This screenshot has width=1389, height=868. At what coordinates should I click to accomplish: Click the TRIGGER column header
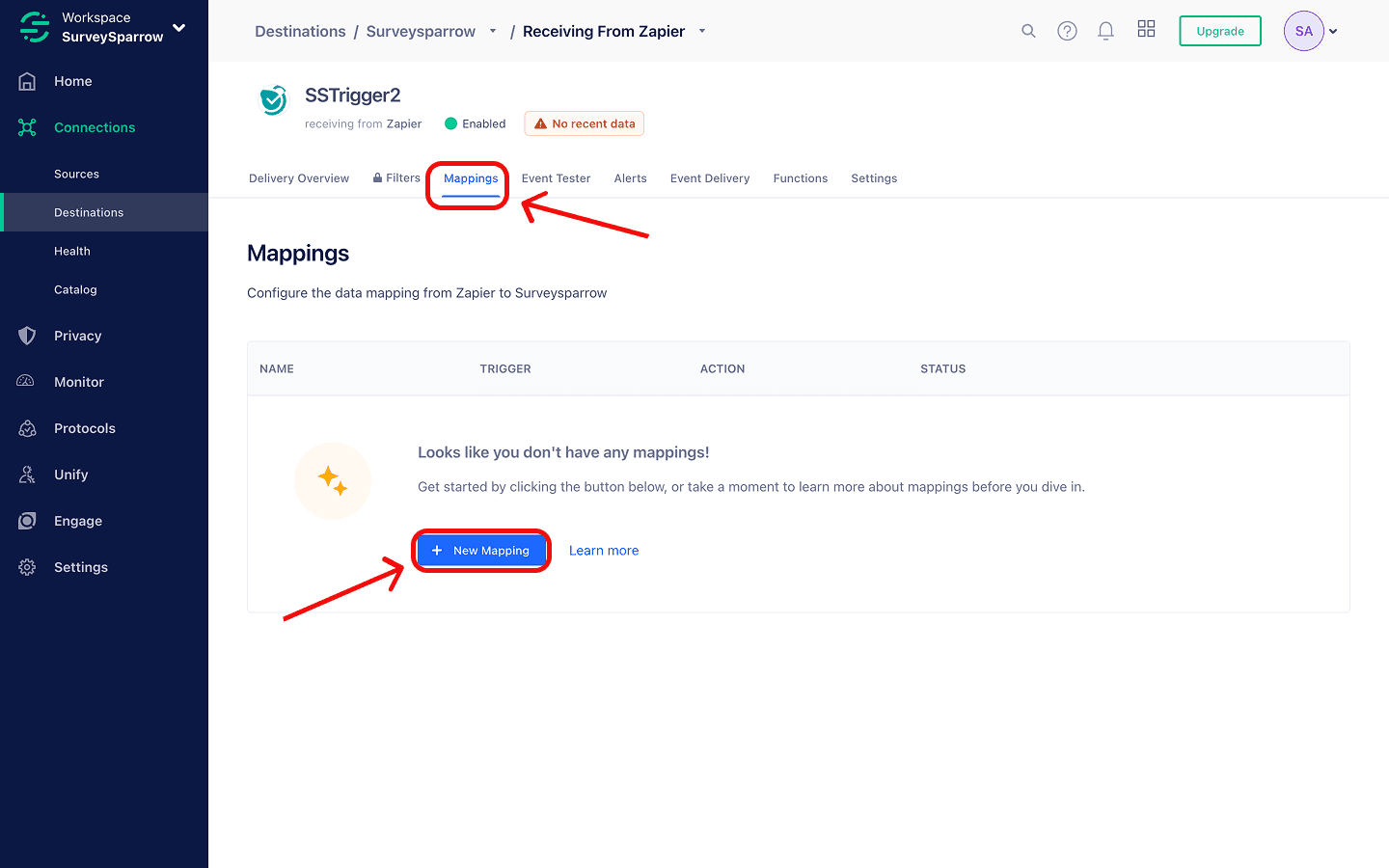pyautogui.click(x=505, y=368)
